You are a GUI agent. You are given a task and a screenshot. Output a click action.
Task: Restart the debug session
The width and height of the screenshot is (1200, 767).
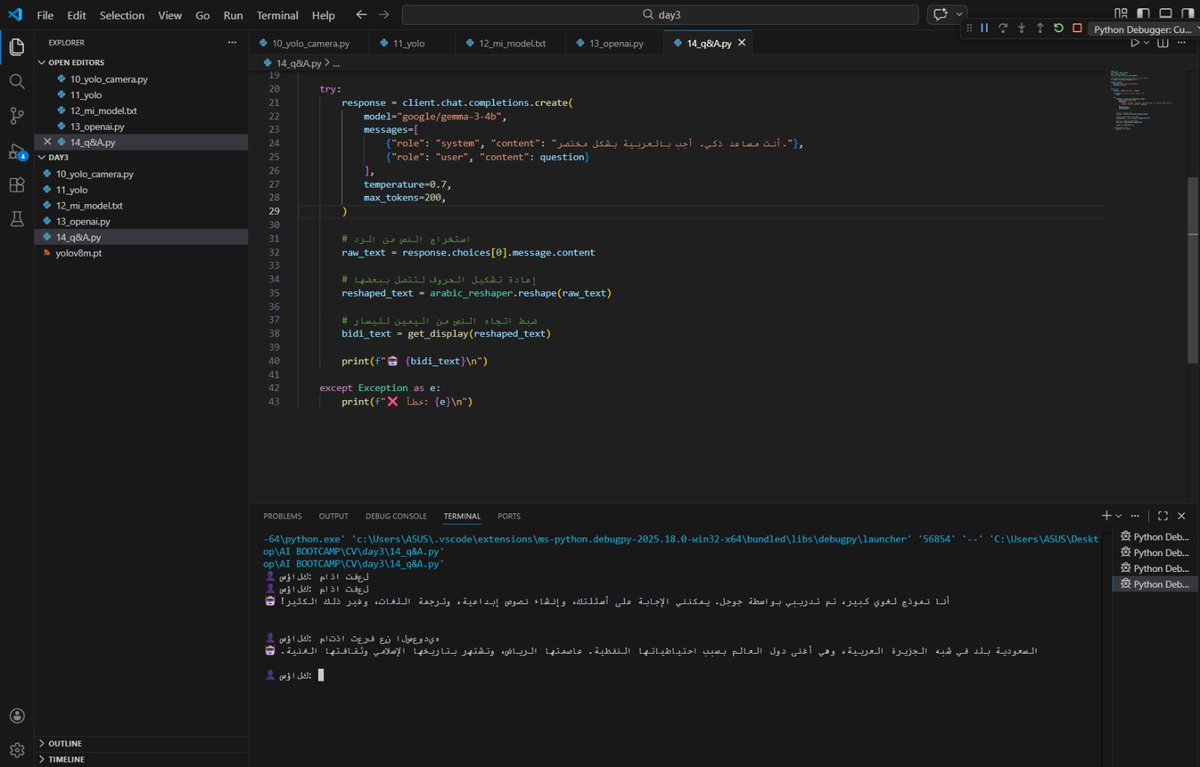click(x=1058, y=28)
